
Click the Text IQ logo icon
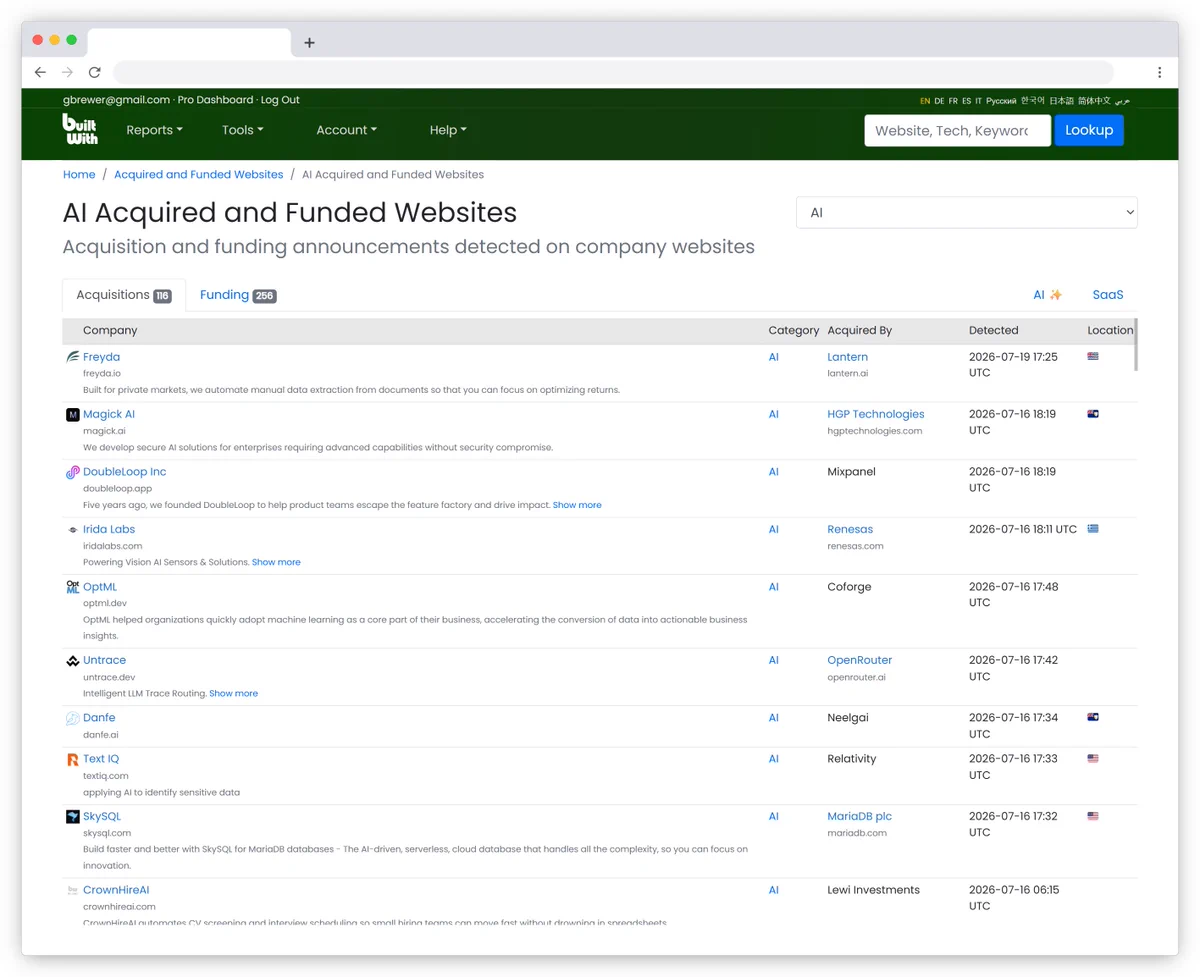point(72,759)
